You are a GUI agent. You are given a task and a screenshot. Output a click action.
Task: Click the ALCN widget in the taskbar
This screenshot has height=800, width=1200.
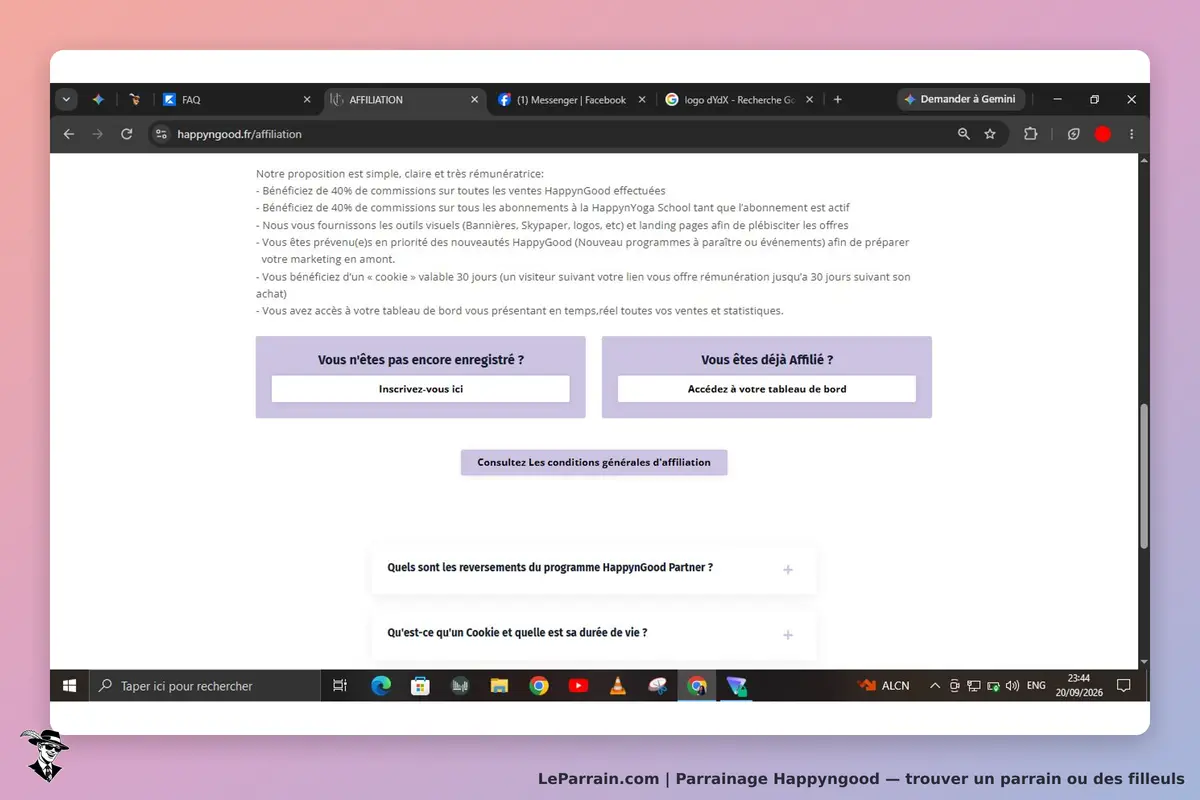tap(884, 686)
